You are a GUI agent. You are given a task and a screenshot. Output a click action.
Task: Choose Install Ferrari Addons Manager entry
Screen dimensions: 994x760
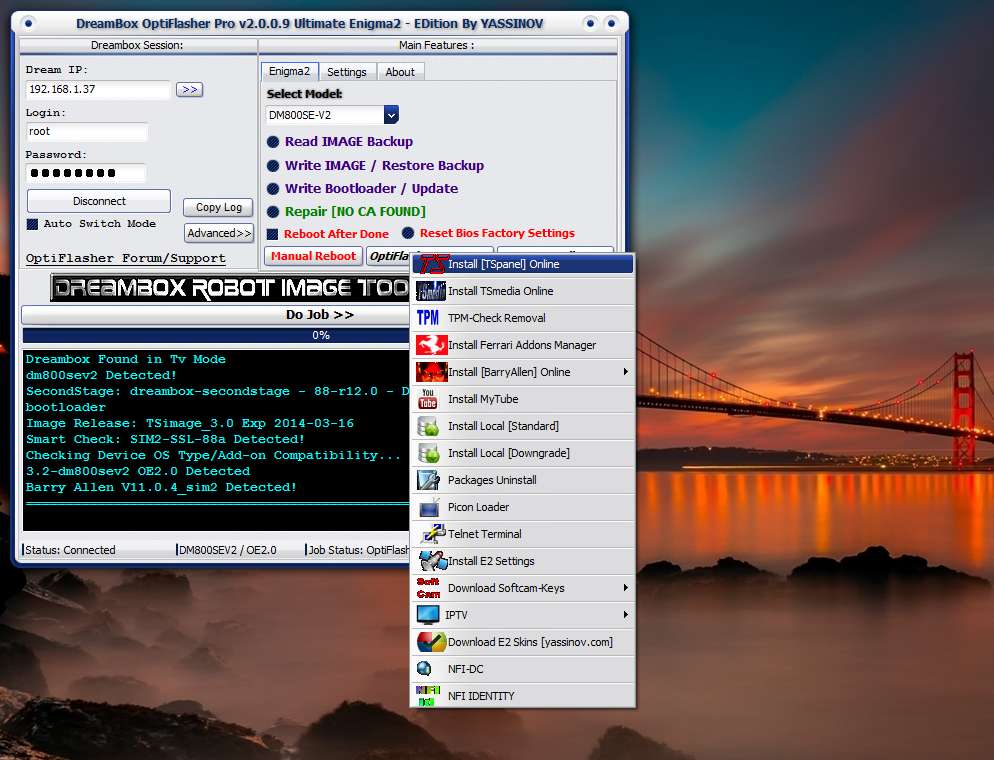tap(523, 345)
